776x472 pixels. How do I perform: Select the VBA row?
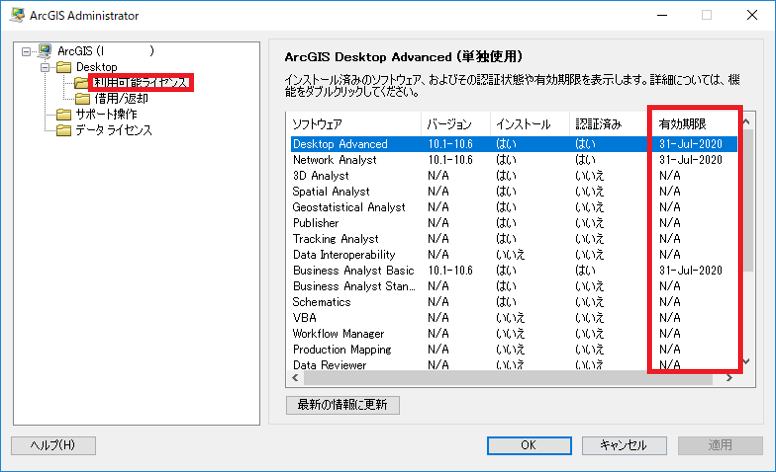514,318
